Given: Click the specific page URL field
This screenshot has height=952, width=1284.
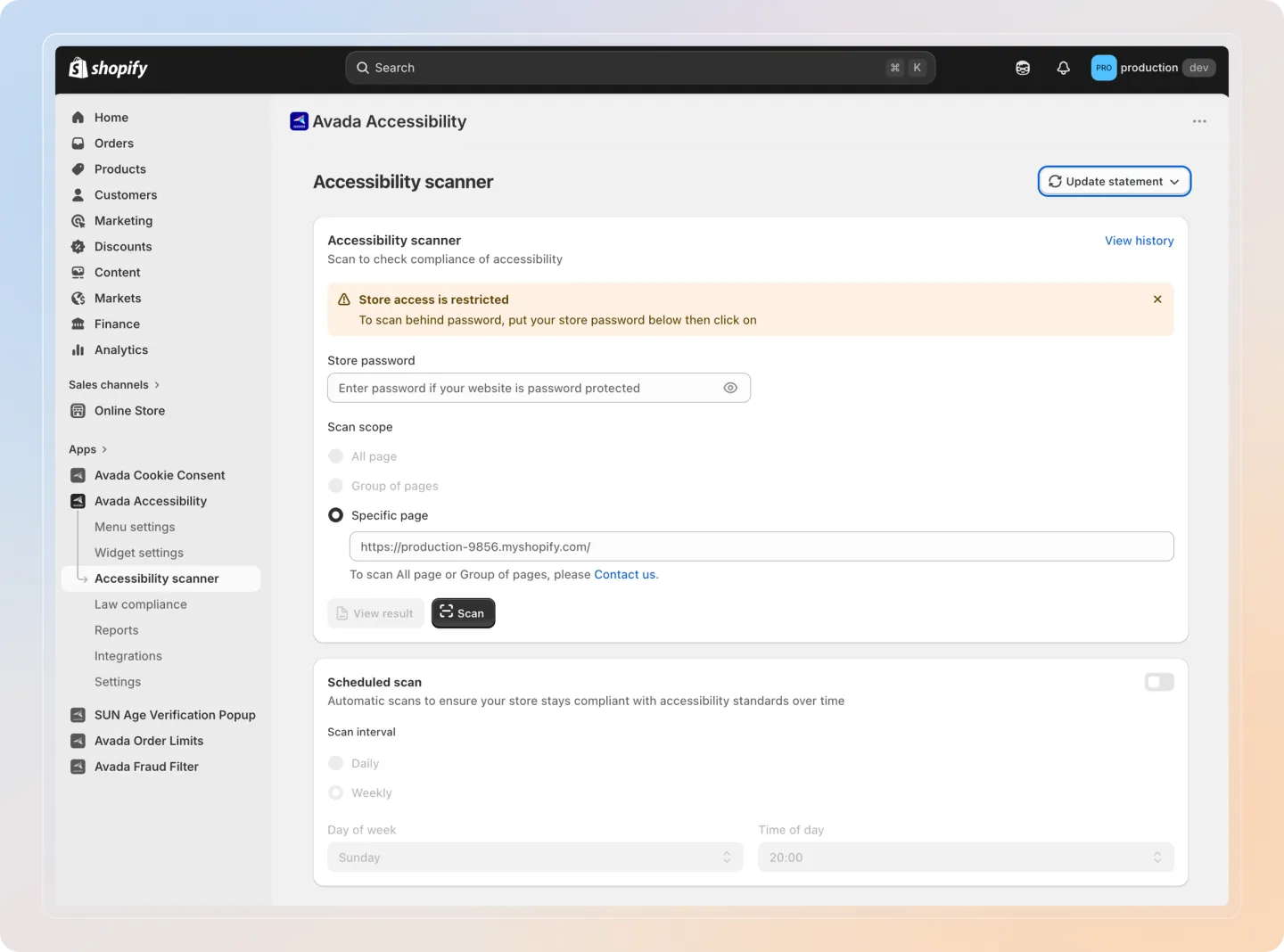Looking at the screenshot, I should (761, 546).
